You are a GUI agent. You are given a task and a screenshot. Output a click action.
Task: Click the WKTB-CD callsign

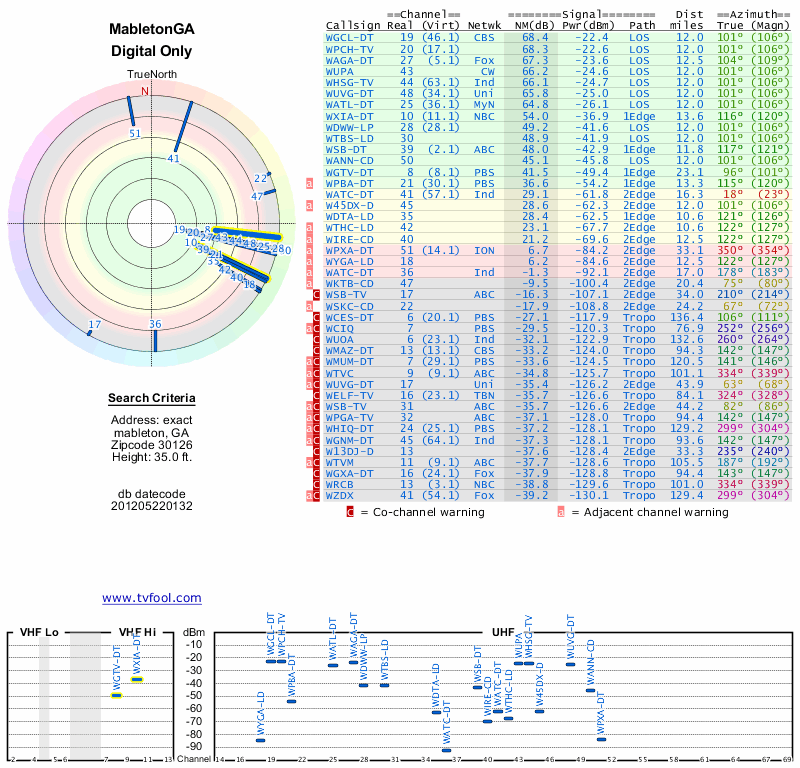pos(349,284)
